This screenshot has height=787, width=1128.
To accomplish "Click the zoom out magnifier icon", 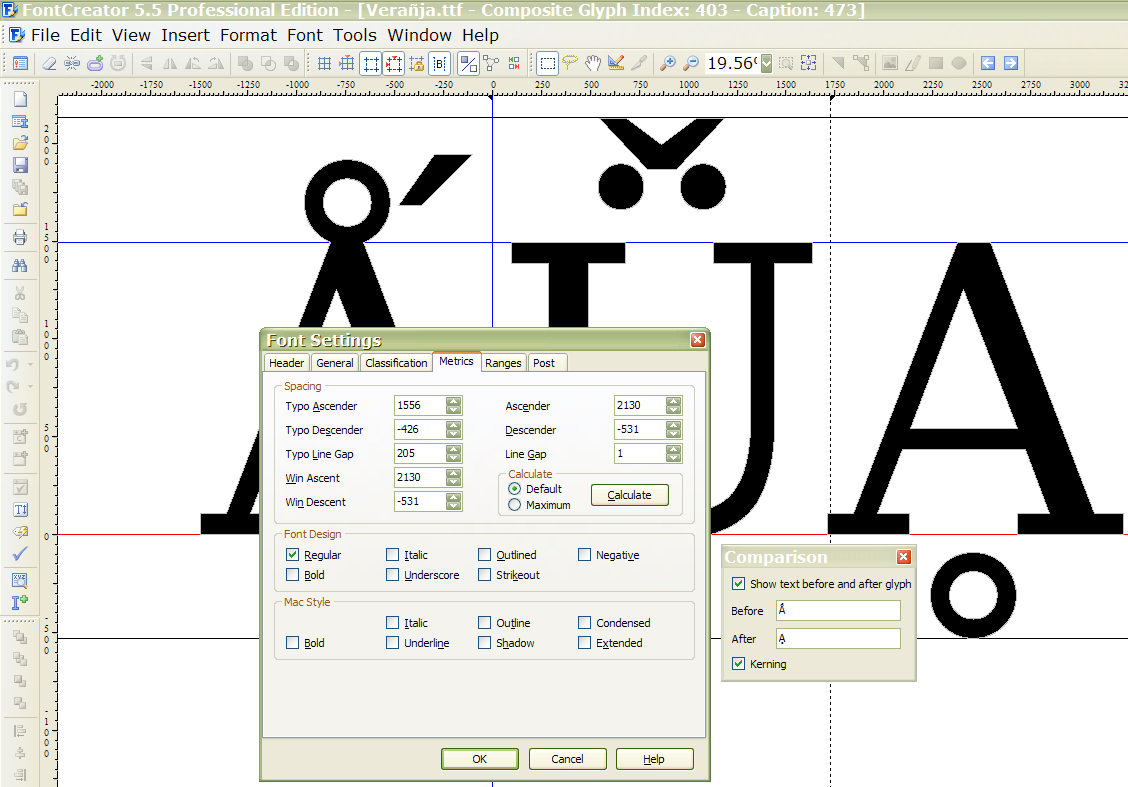I will [689, 63].
